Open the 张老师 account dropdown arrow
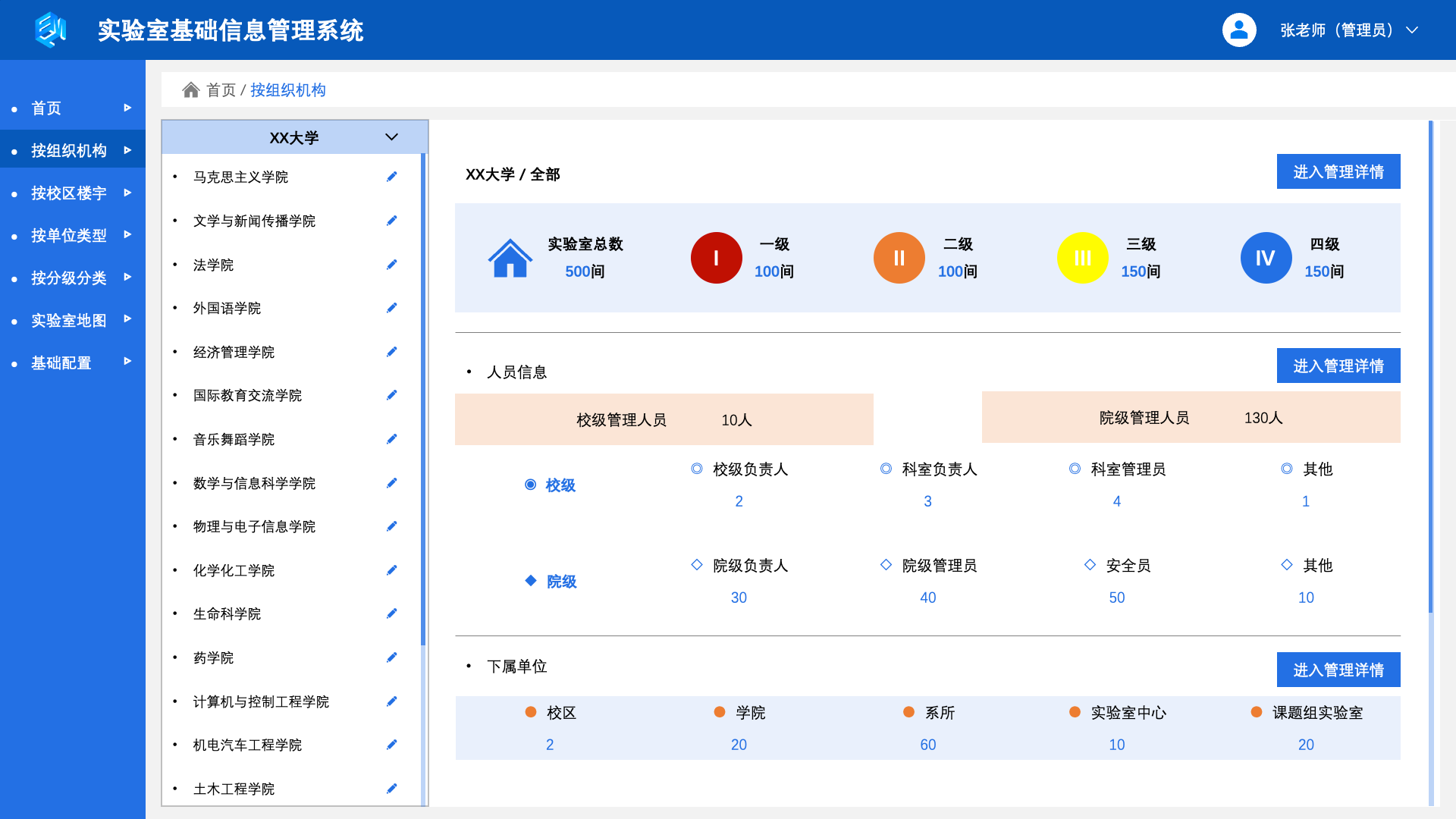 1411,30
